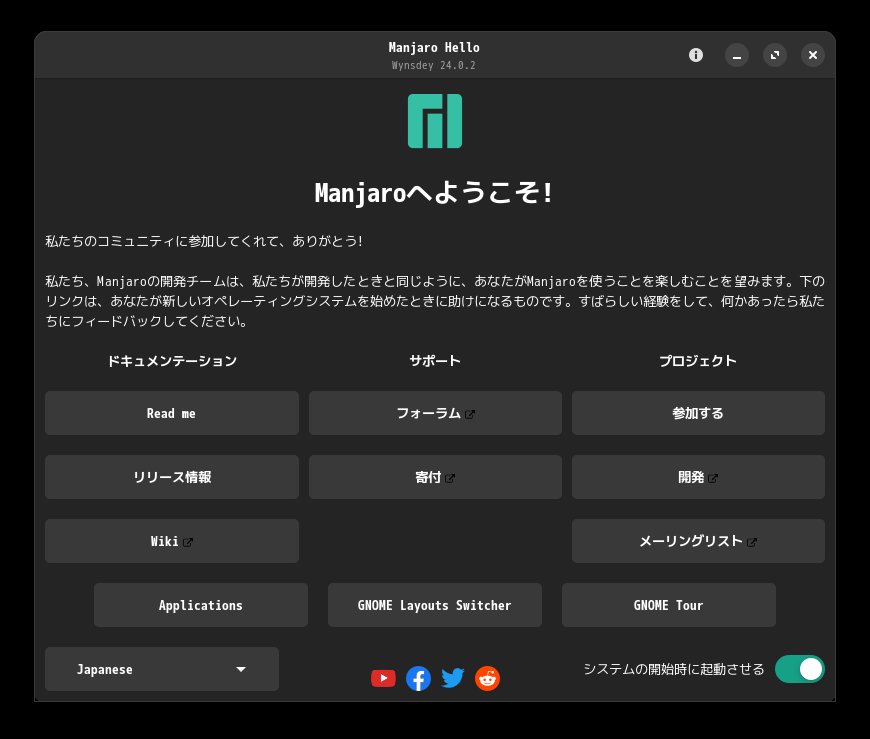Viewport: 870px width, 739px height.
Task: Open the Japanese language dropdown
Action: tap(162, 669)
